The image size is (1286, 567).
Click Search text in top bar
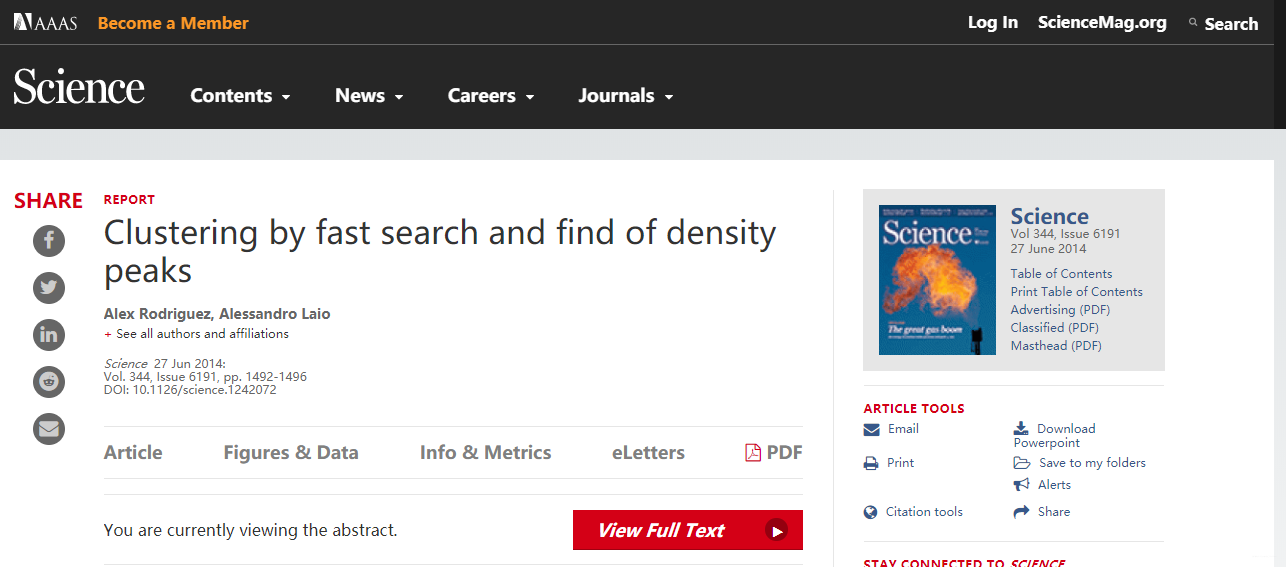coord(1231,24)
